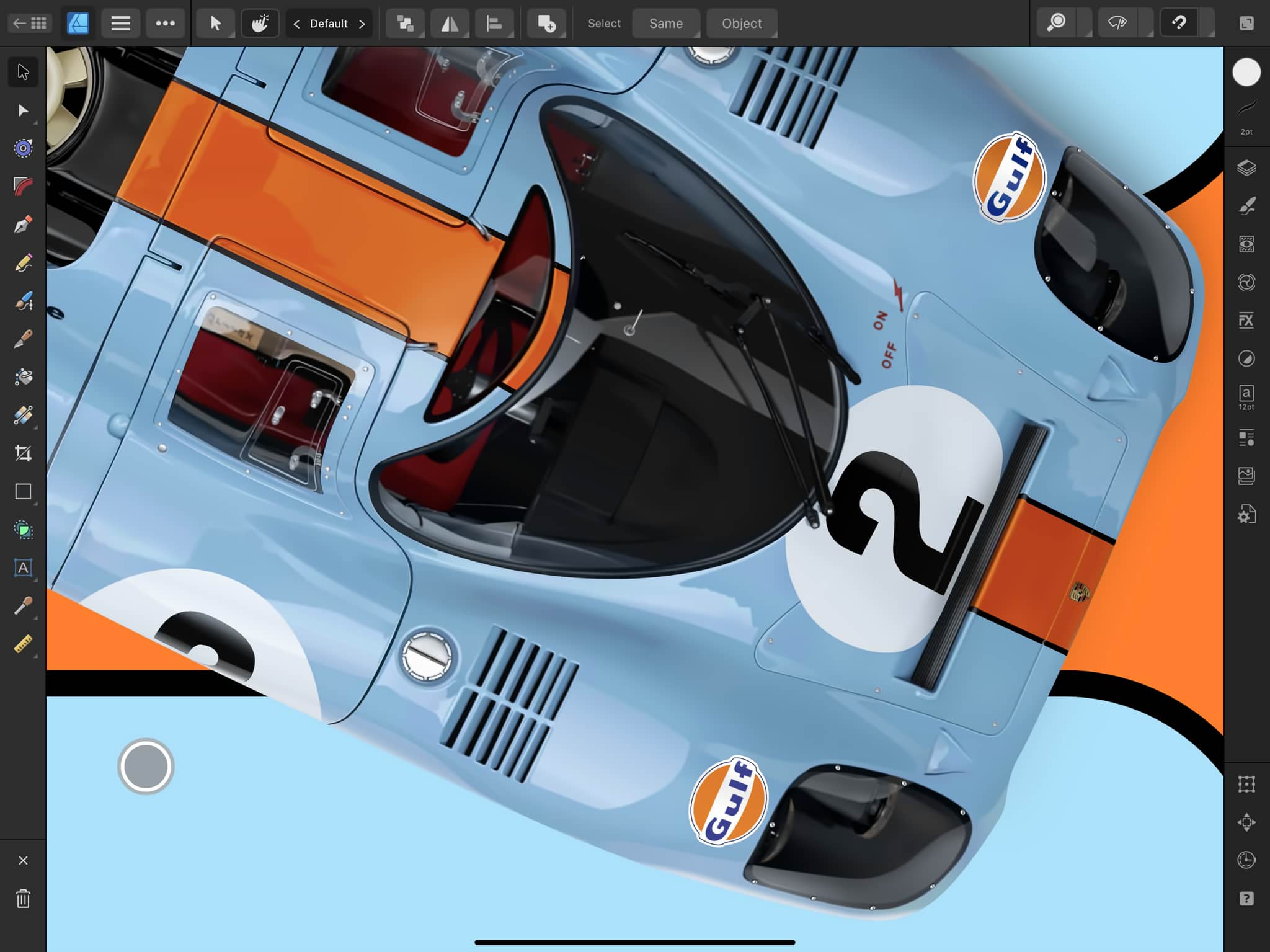Open the help question-mark panel

pos(1246,899)
